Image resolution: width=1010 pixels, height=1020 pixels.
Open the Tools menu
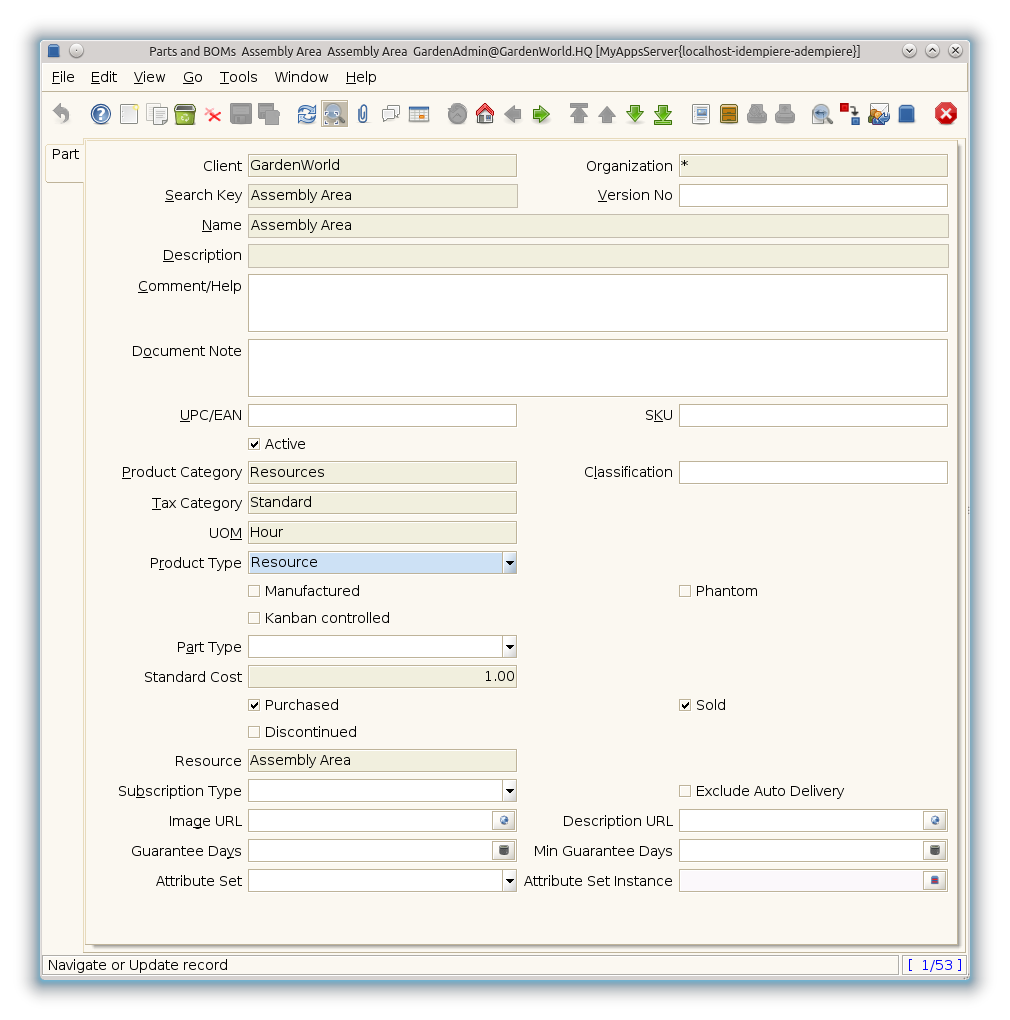[238, 77]
